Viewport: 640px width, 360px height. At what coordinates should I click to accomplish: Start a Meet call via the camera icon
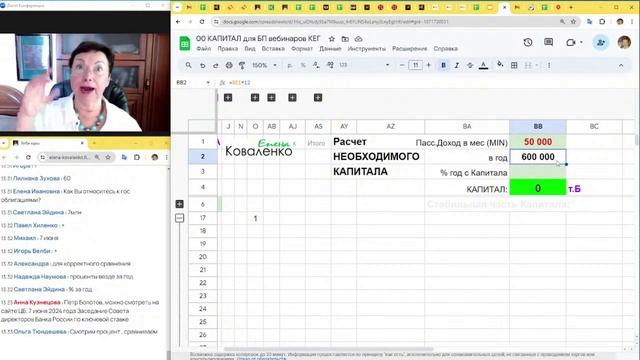[x=571, y=42]
